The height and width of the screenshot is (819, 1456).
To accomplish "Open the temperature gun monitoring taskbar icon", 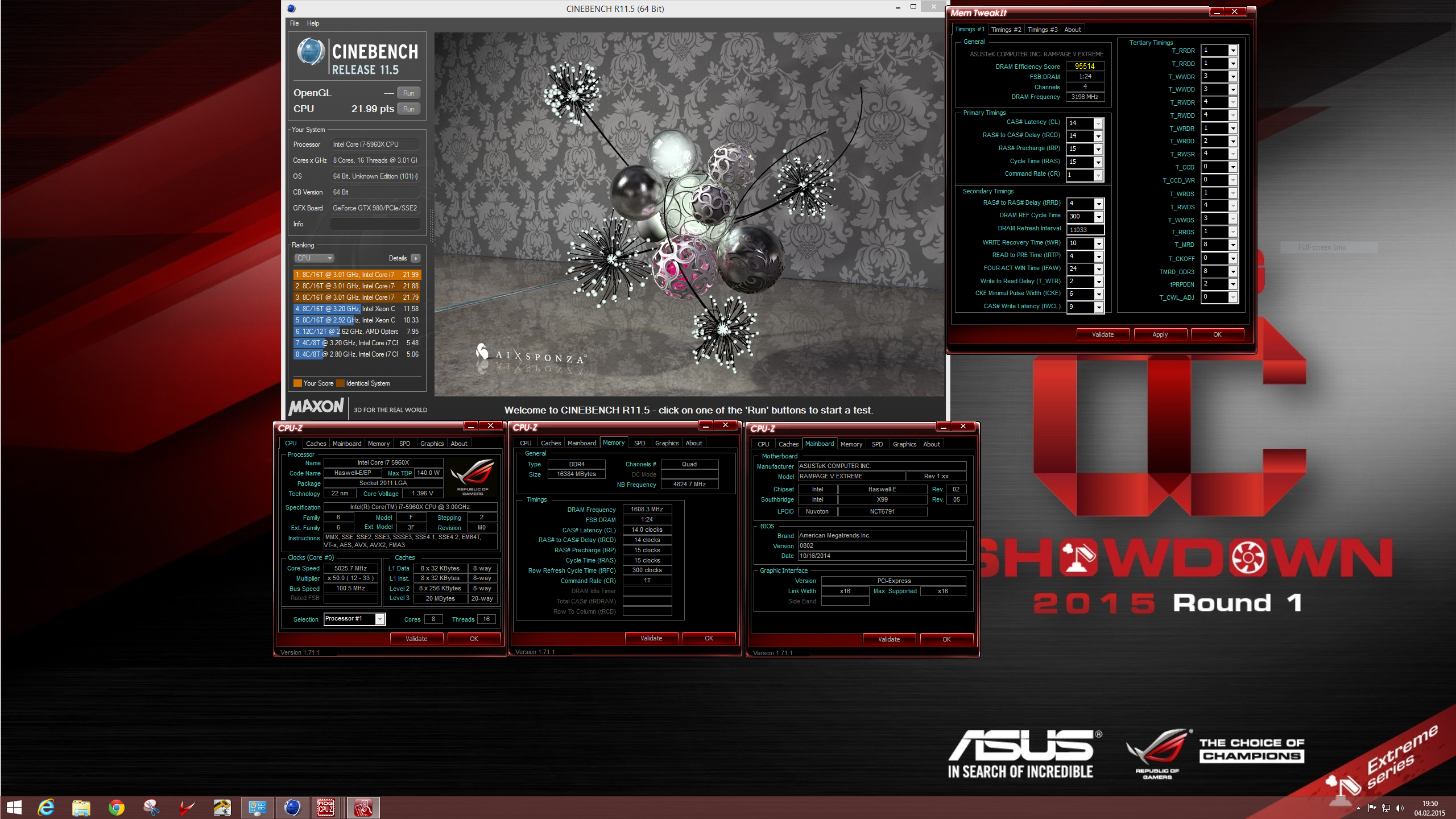I will pos(222,807).
